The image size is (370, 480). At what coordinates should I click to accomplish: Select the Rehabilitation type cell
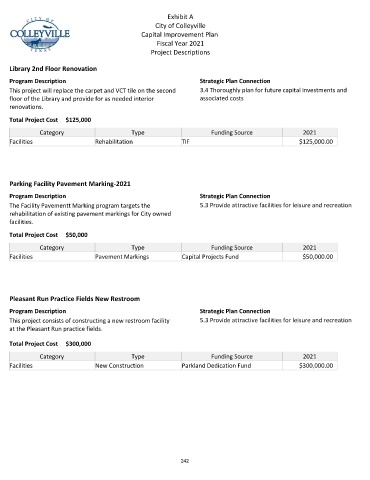[x=138, y=142]
